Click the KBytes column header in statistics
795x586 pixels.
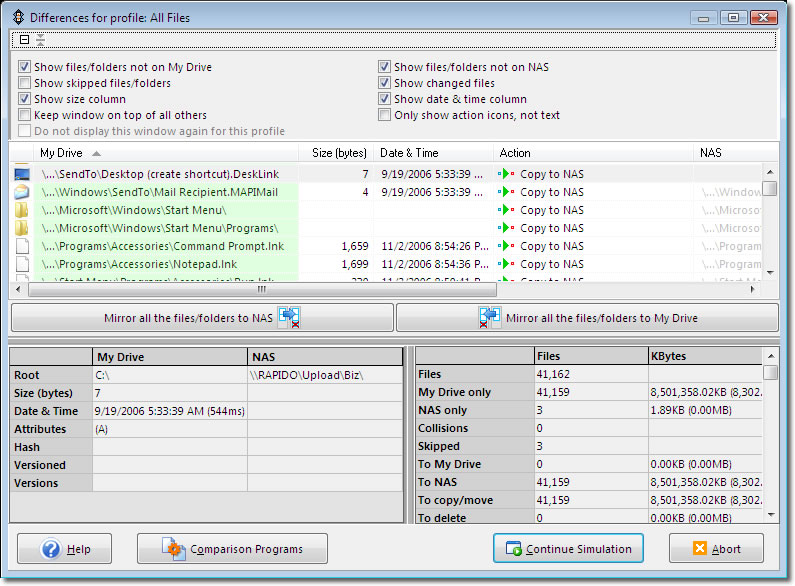705,356
